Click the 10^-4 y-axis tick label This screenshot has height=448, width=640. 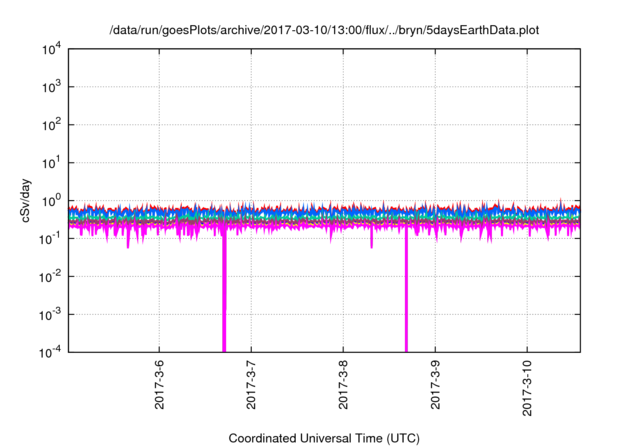(50, 352)
